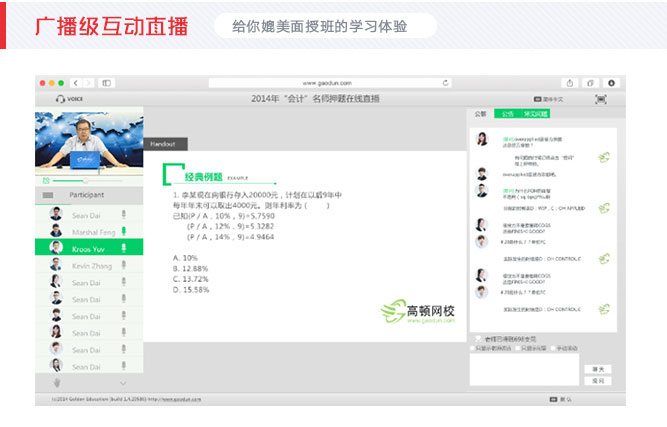Show all tabs with the tabs icon

coord(590,83)
